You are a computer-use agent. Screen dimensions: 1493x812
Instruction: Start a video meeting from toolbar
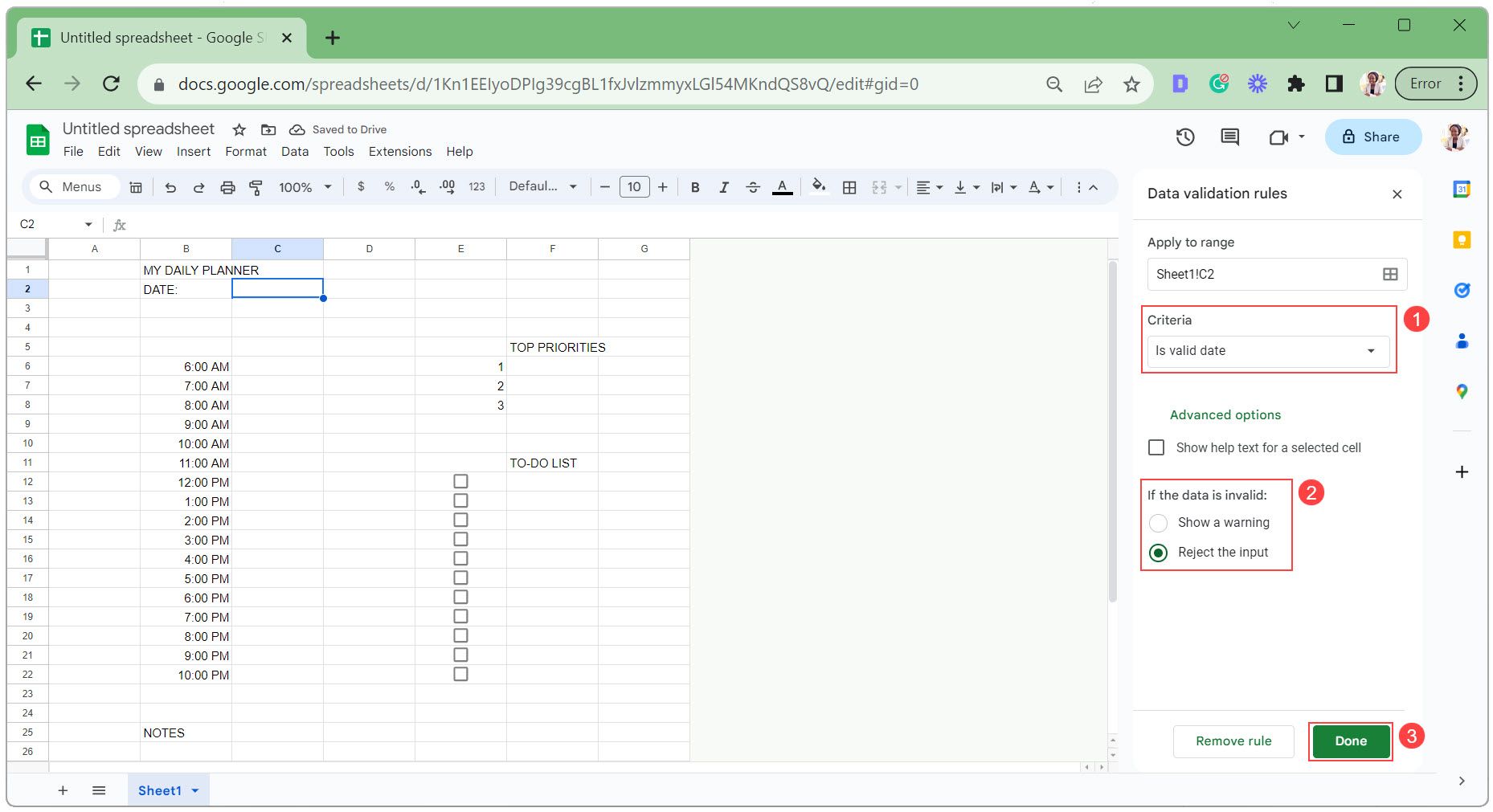[x=1277, y=137]
